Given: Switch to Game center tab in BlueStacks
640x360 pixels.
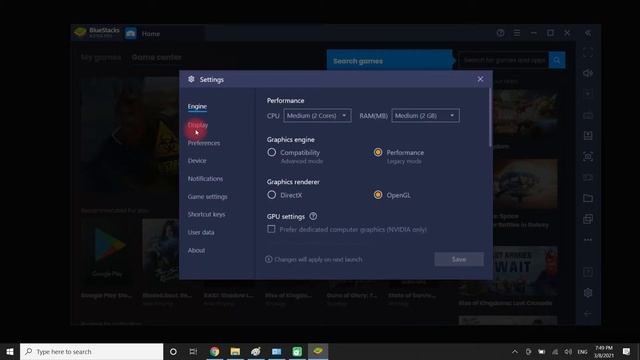Looking at the screenshot, I should [156, 58].
